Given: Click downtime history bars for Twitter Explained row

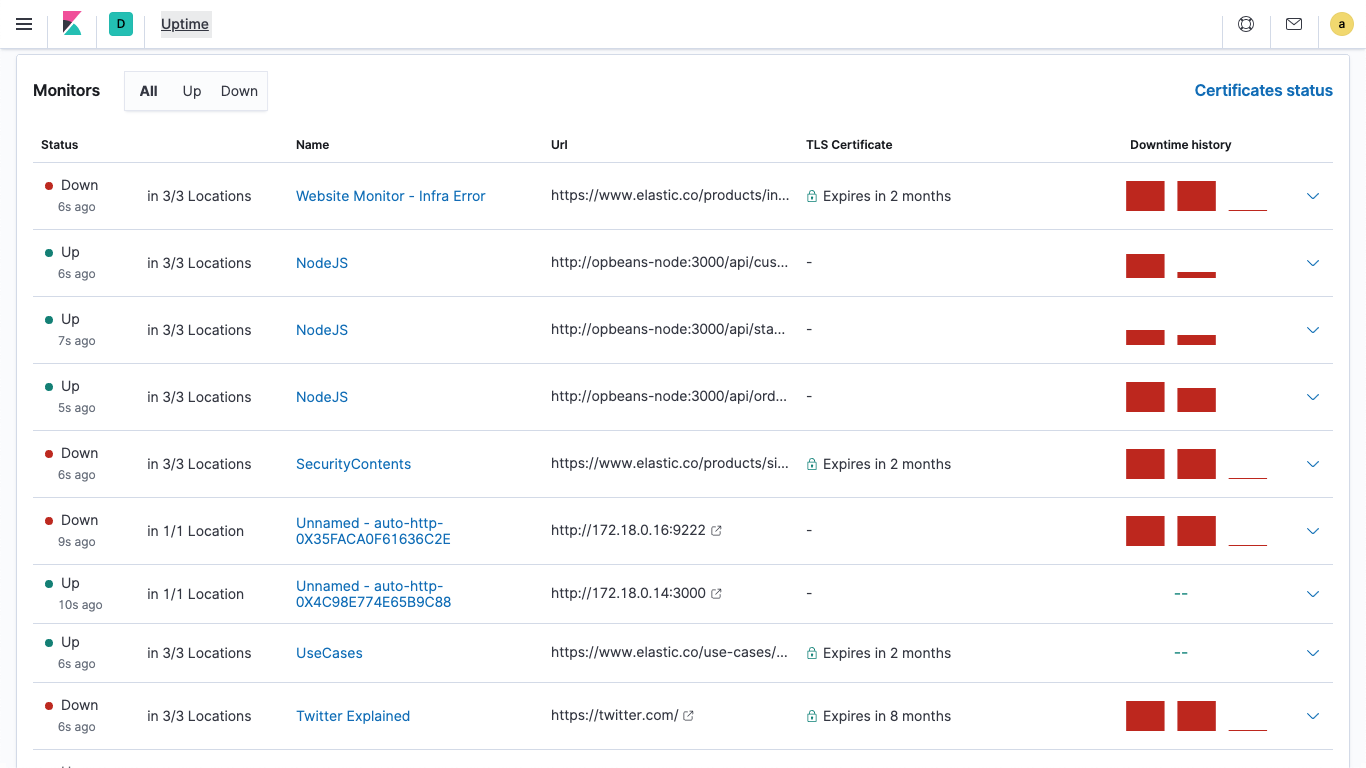Looking at the screenshot, I should 1196,716.
